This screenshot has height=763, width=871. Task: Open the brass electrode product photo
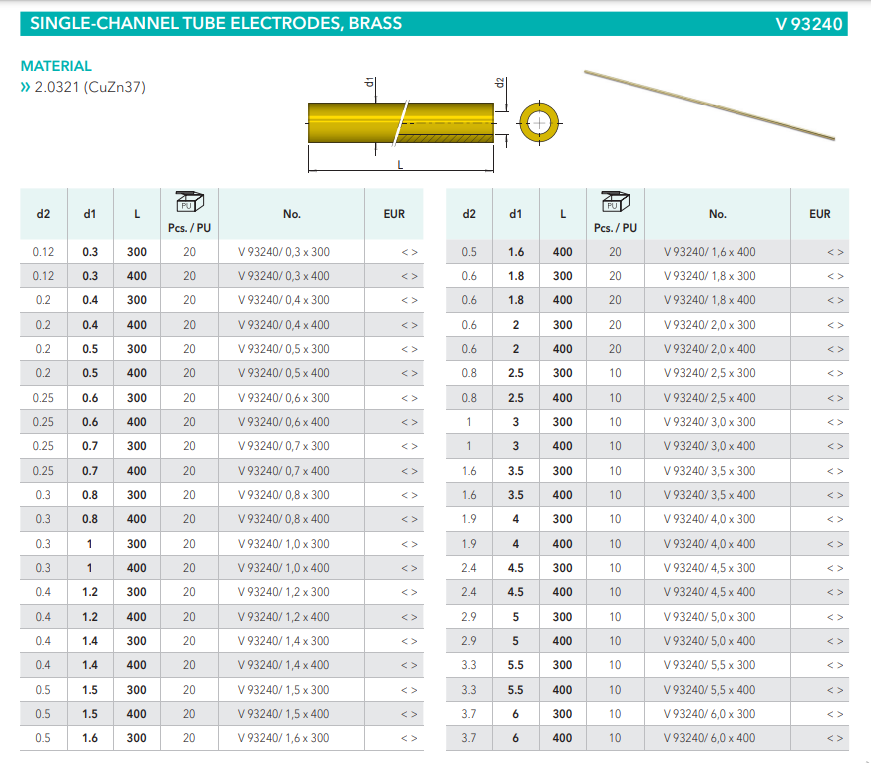point(709,103)
